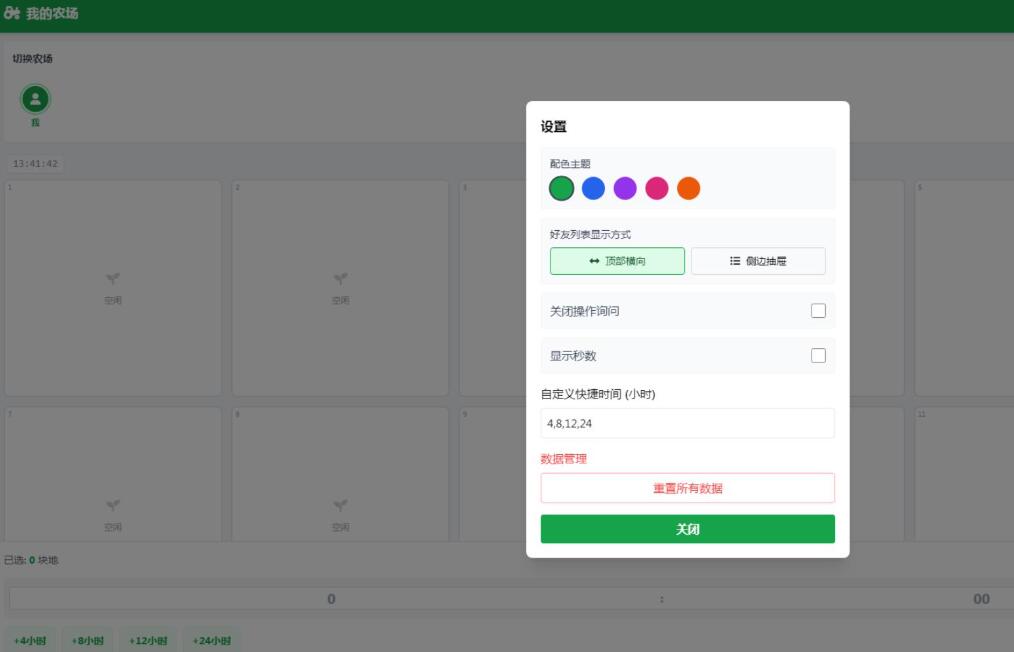Enable the 关闭操作询问 checkbox
The image size is (1014, 652).
pos(818,310)
